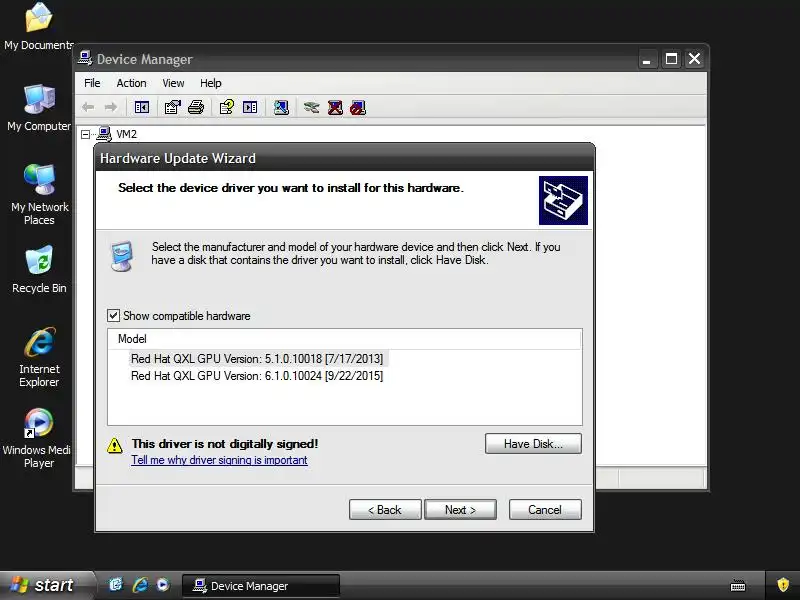Launch Internet Explorer from quick launch
Viewport: 800px width, 600px height.
[140, 584]
